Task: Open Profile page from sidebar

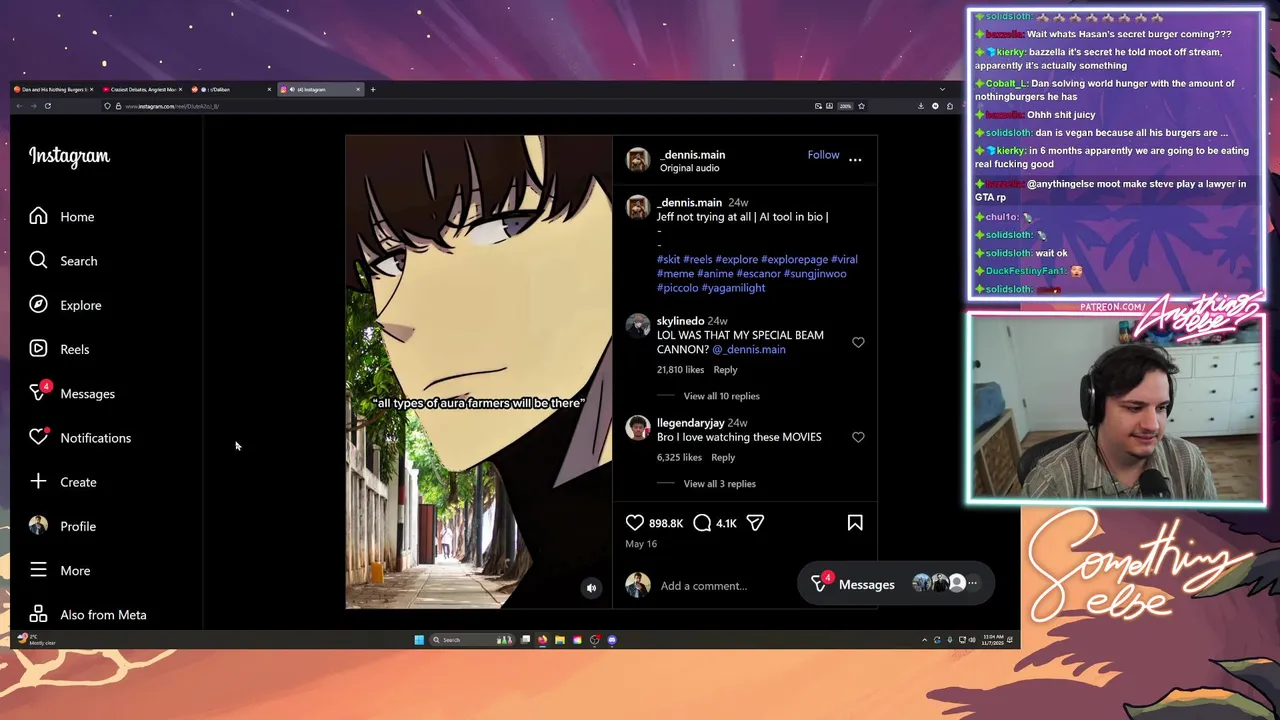Action: point(63,526)
